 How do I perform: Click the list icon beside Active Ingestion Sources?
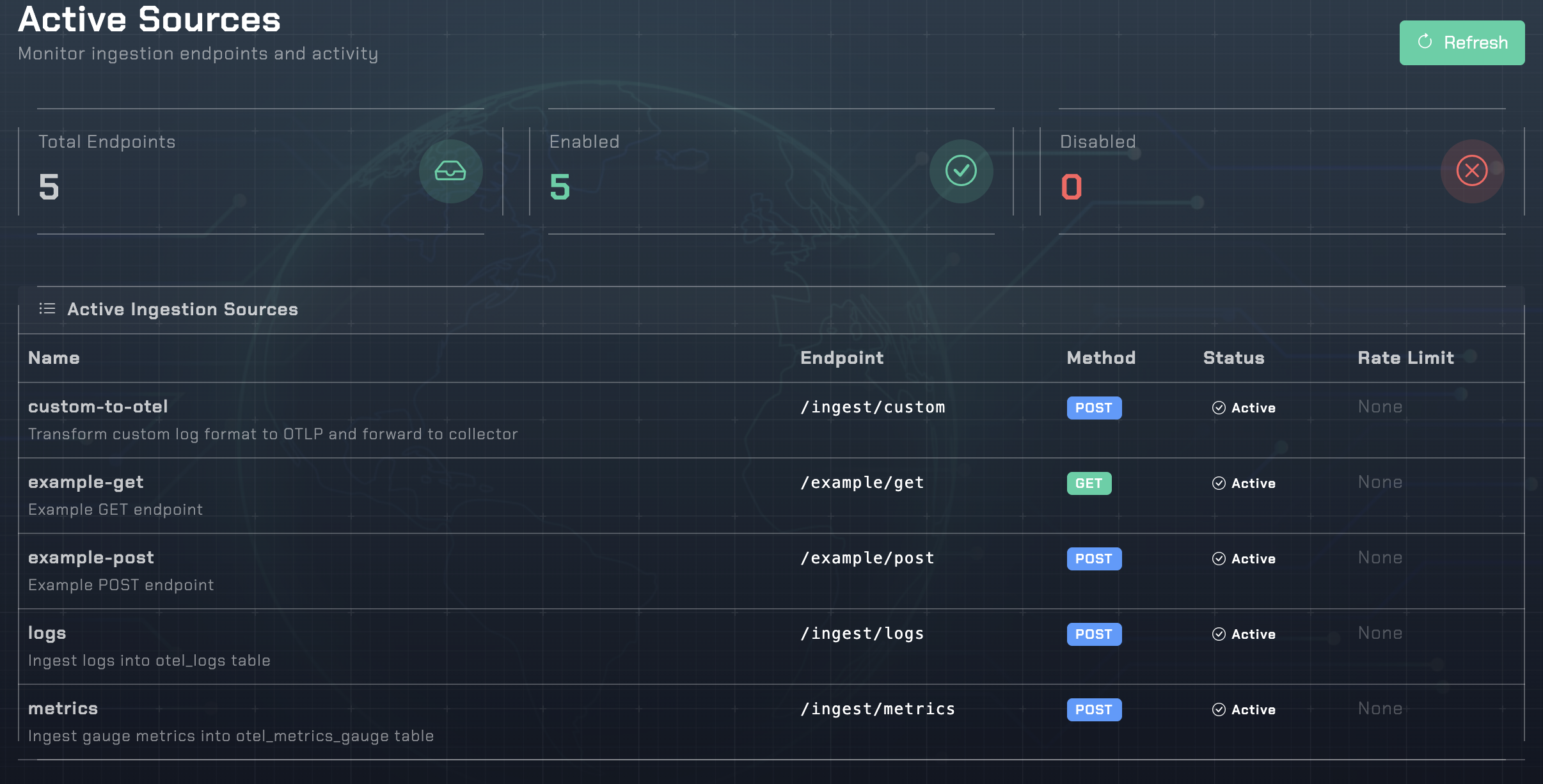click(47, 309)
